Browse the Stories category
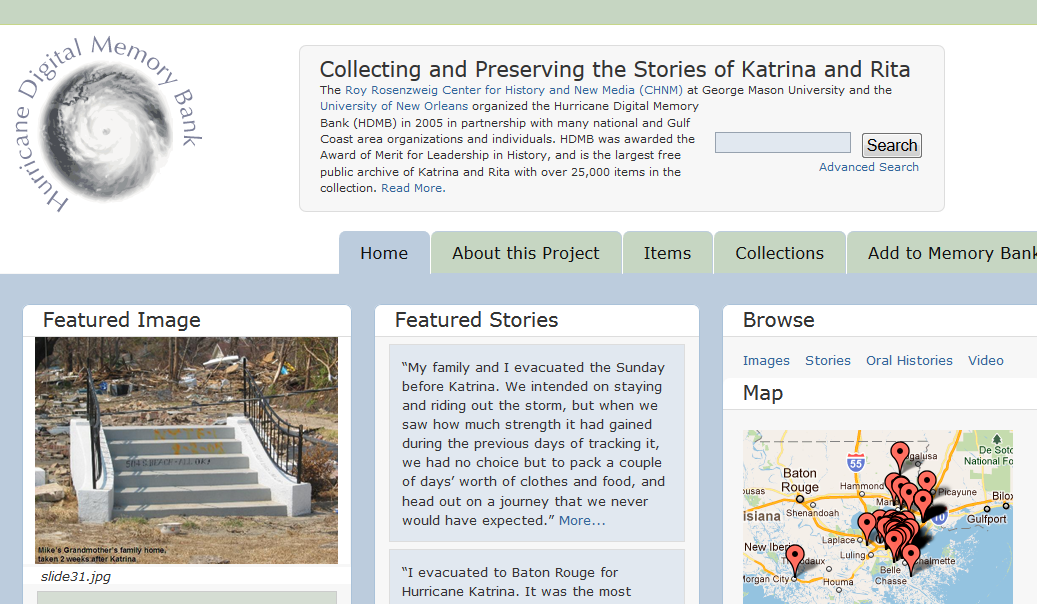 pos(827,361)
